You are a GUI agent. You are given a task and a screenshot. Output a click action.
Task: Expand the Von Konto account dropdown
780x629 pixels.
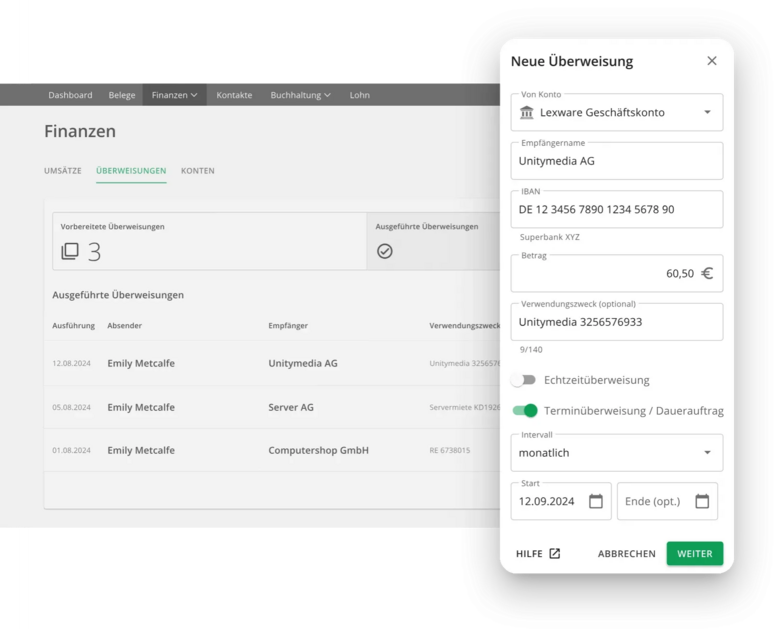pyautogui.click(x=707, y=113)
